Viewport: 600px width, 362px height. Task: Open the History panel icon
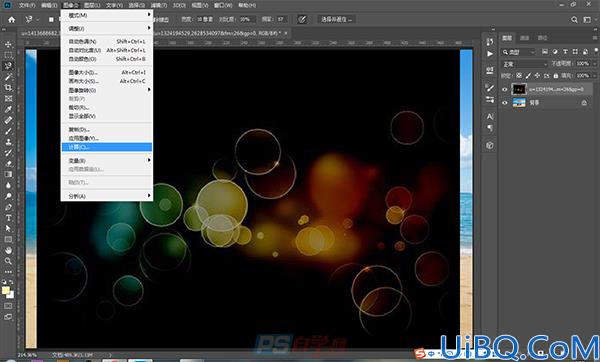click(490, 42)
